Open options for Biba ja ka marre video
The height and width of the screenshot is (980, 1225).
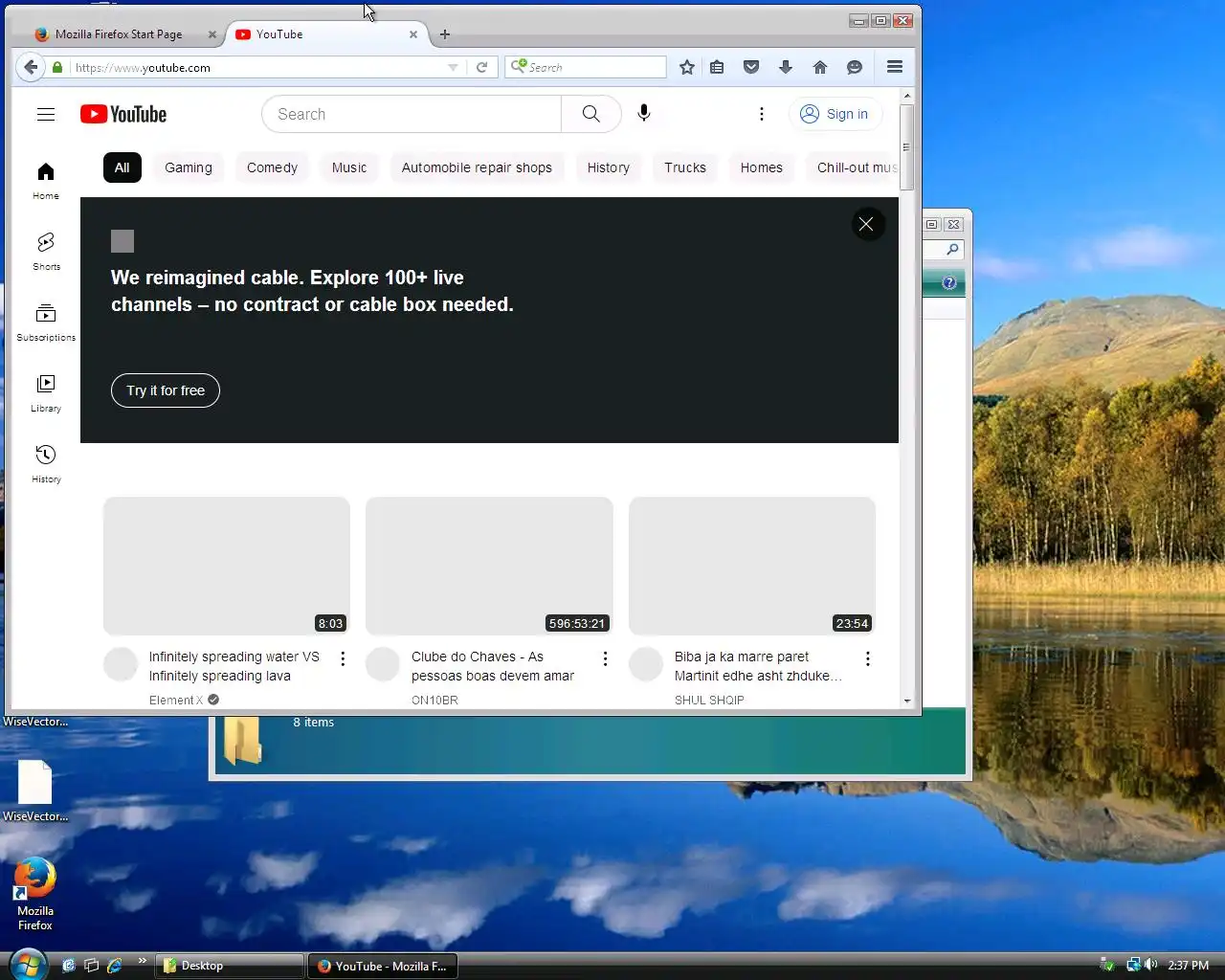[x=868, y=658]
